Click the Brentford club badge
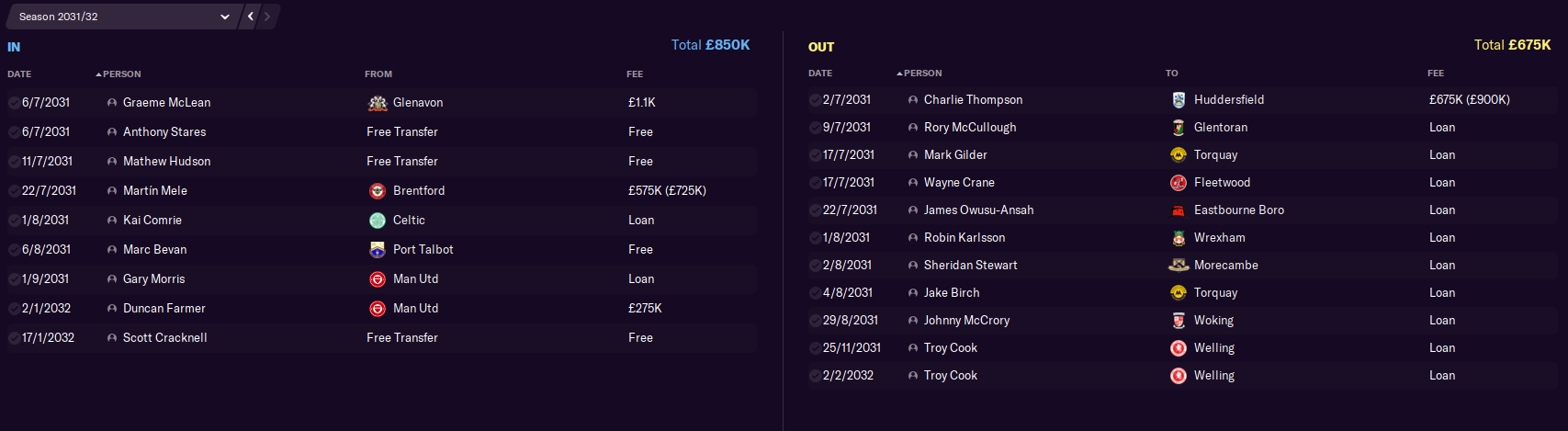Image resolution: width=1568 pixels, height=431 pixels. point(378,191)
